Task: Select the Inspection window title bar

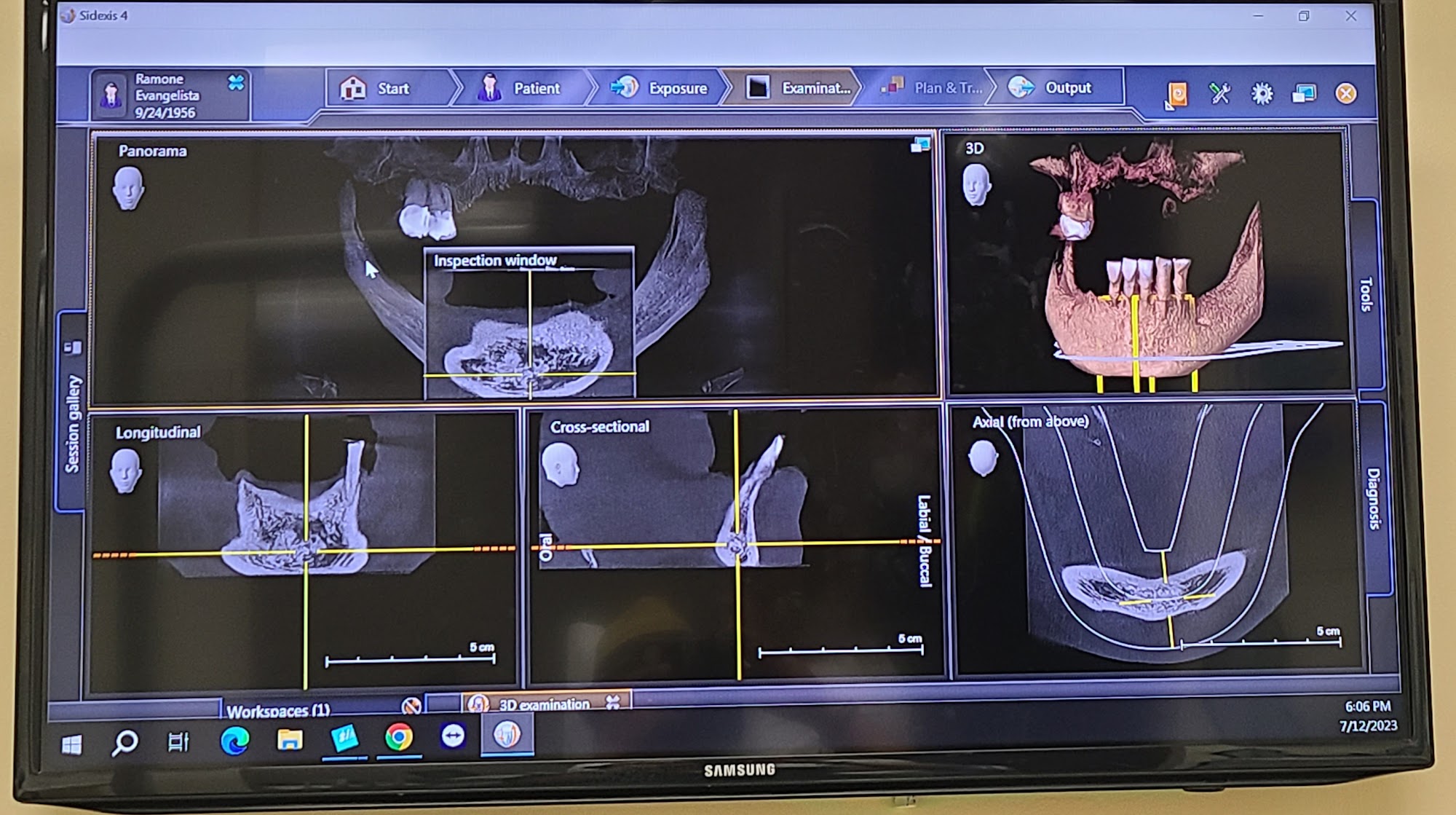Action: point(529,260)
